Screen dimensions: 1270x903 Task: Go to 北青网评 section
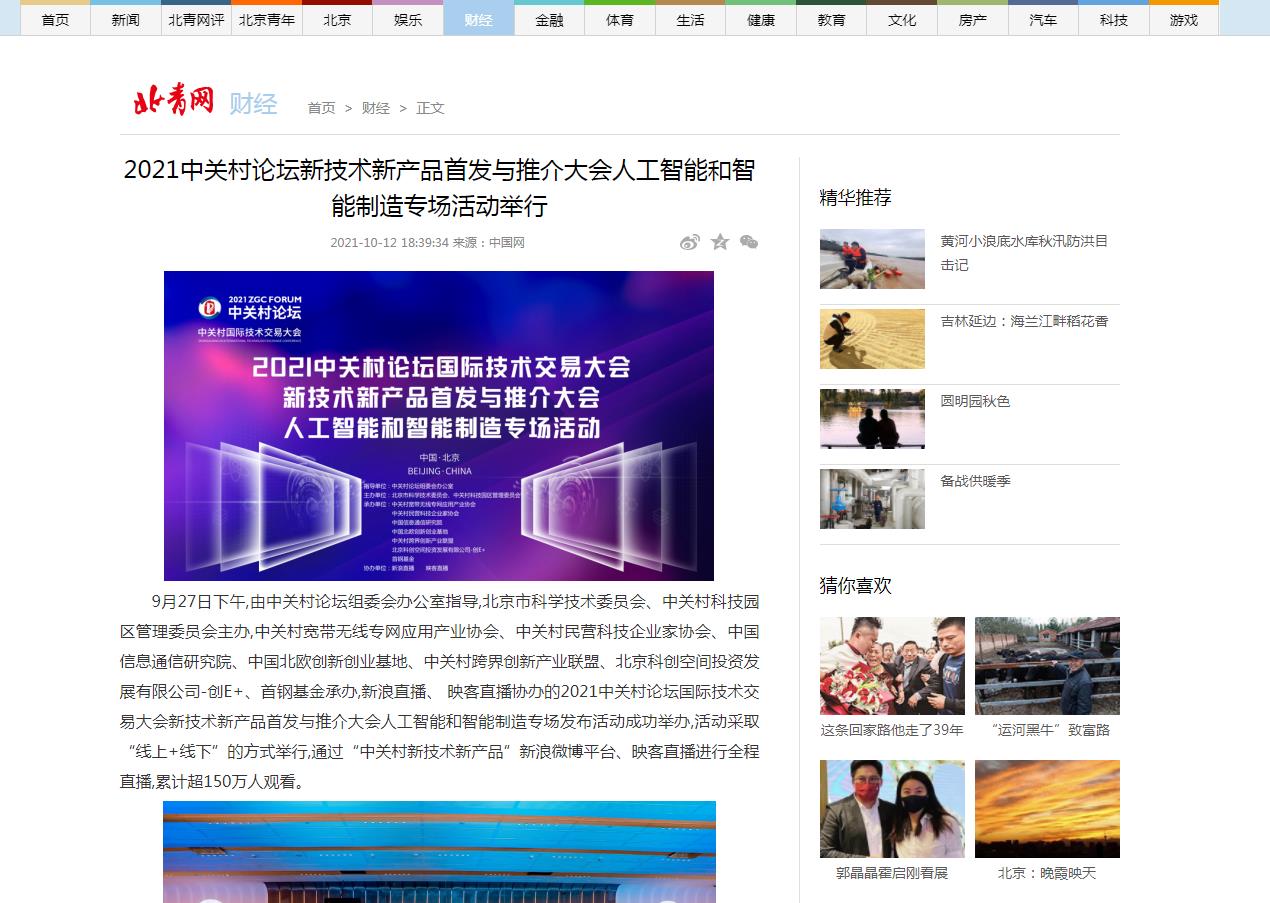point(196,20)
